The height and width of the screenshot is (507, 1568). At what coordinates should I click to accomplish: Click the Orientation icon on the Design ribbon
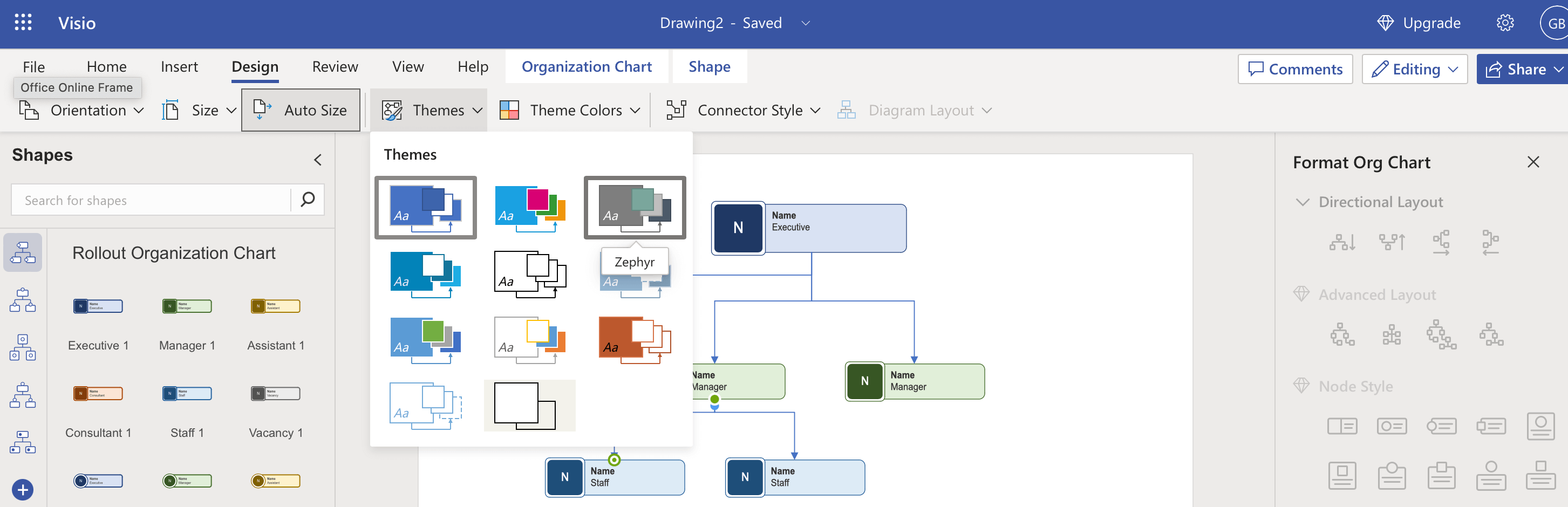tap(29, 109)
